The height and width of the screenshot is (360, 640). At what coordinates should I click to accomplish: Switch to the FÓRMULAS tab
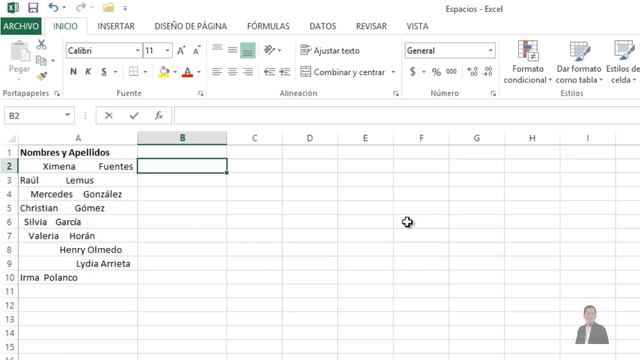click(268, 26)
